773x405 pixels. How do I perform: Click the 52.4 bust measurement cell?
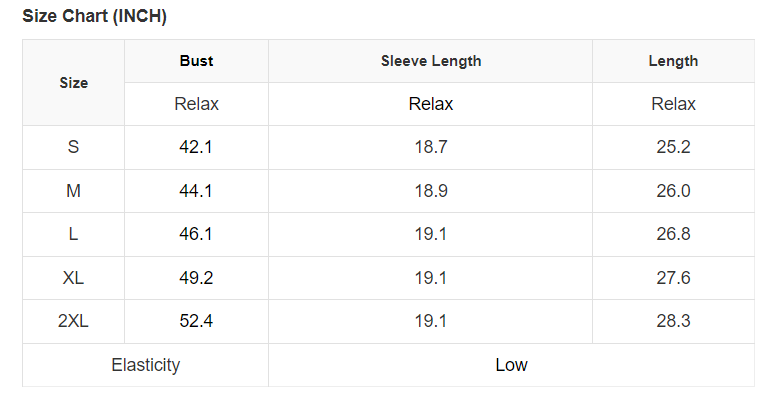pos(196,321)
